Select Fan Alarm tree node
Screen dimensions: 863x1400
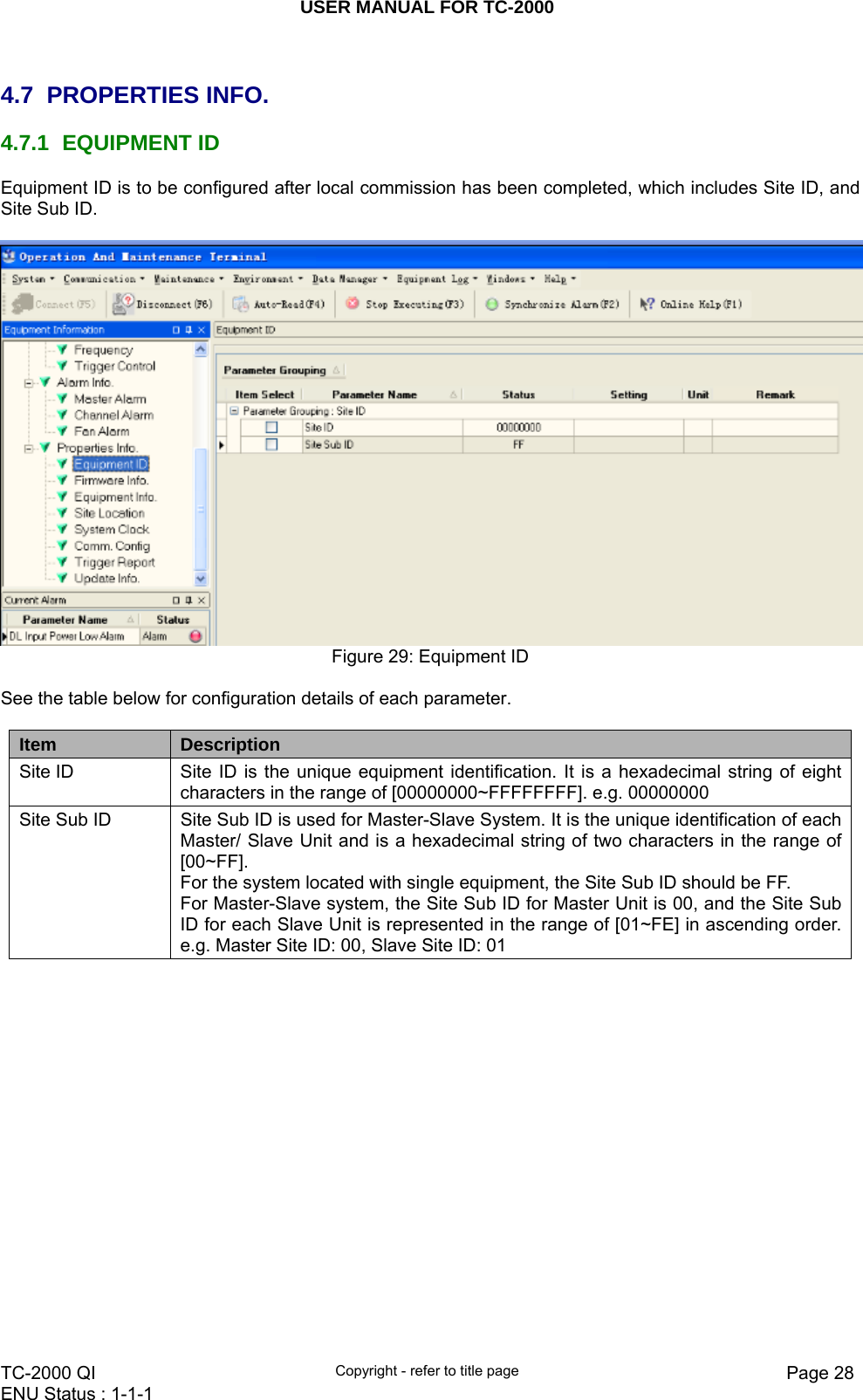point(101,431)
